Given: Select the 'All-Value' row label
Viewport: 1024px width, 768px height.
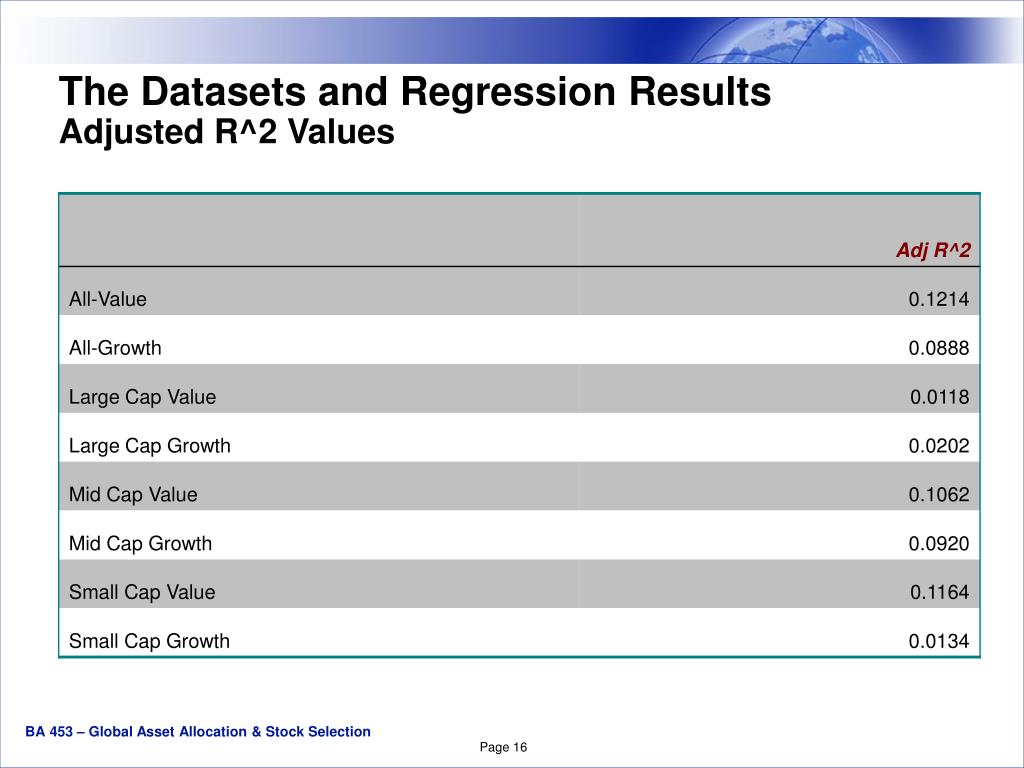Looking at the screenshot, I should [108, 299].
